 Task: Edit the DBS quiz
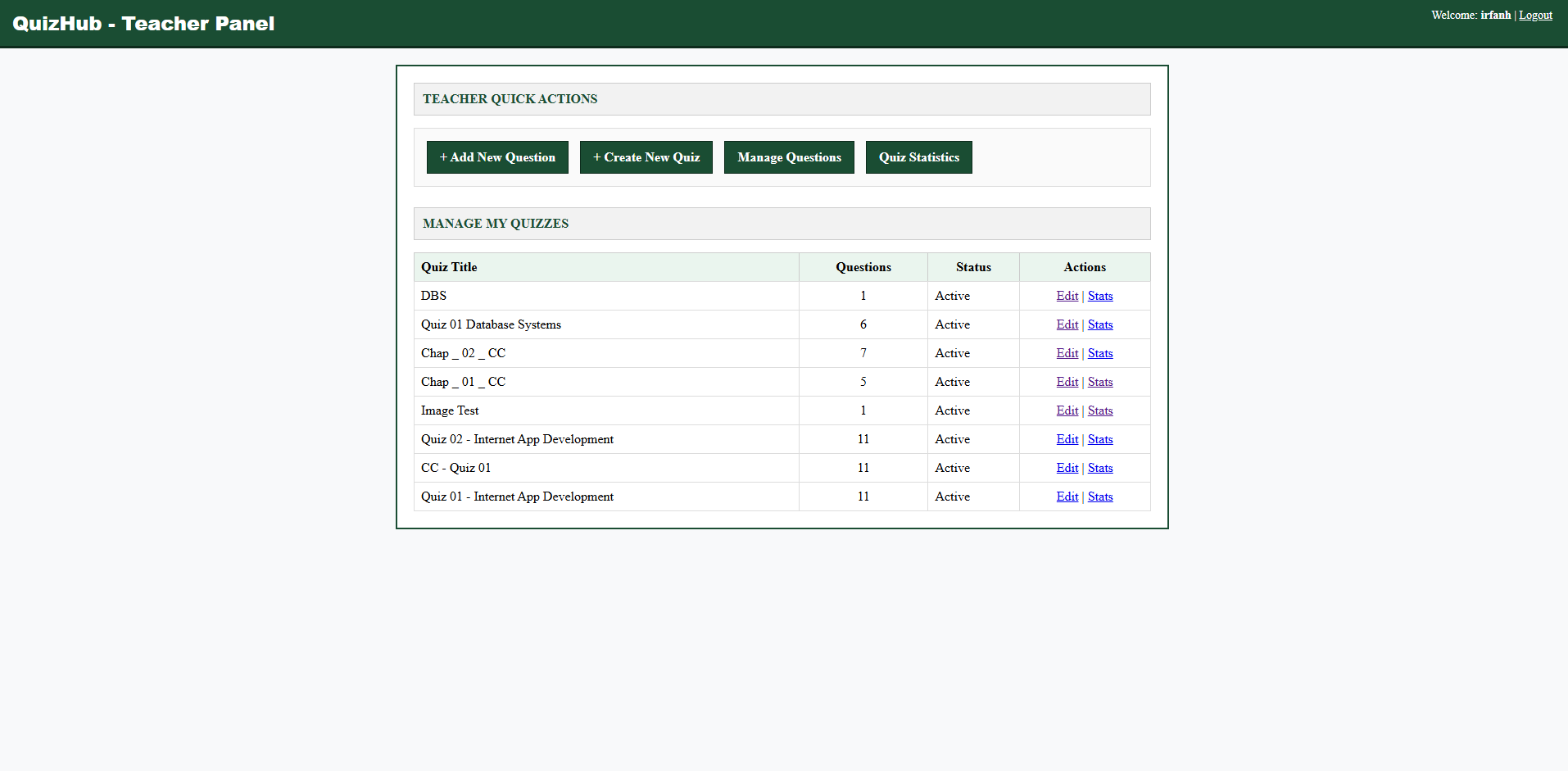tap(1067, 296)
